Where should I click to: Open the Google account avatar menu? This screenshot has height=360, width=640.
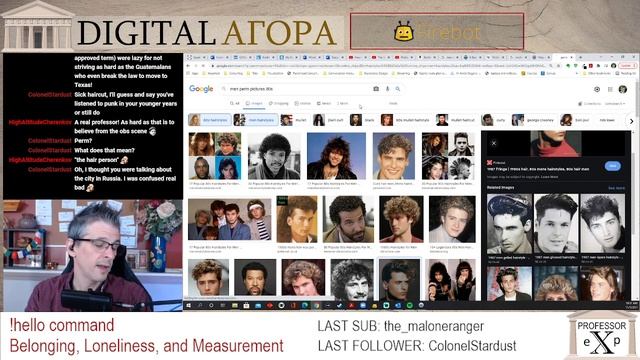point(622,89)
